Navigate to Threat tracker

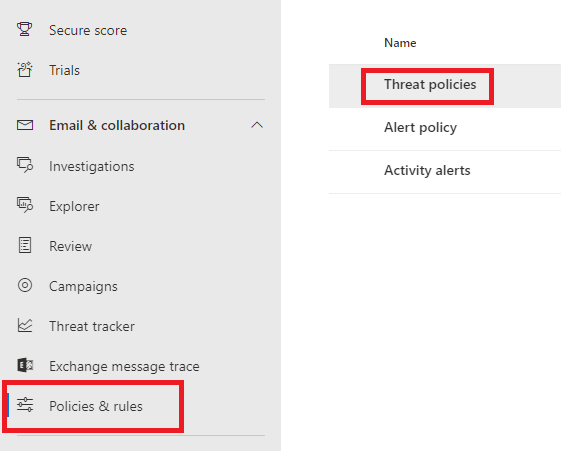[92, 326]
